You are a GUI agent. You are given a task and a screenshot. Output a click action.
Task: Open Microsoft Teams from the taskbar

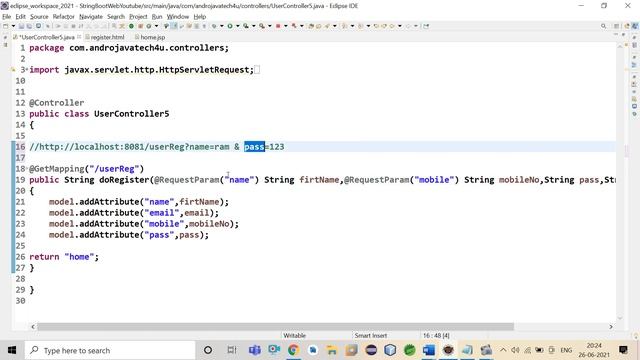pos(255,350)
